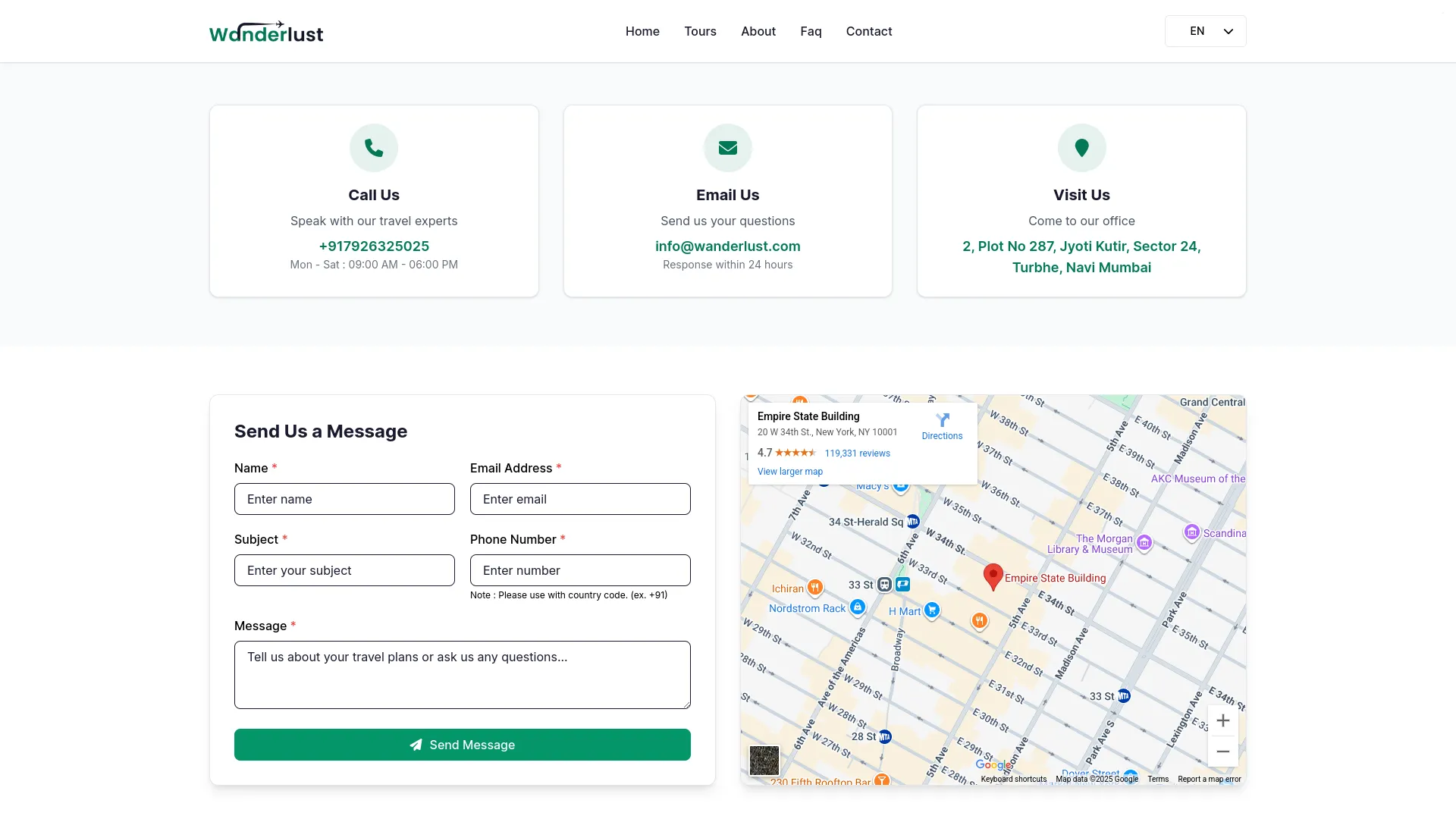Click the info@wanderlust.com email link
This screenshot has height=819, width=1456.
pyautogui.click(x=727, y=246)
